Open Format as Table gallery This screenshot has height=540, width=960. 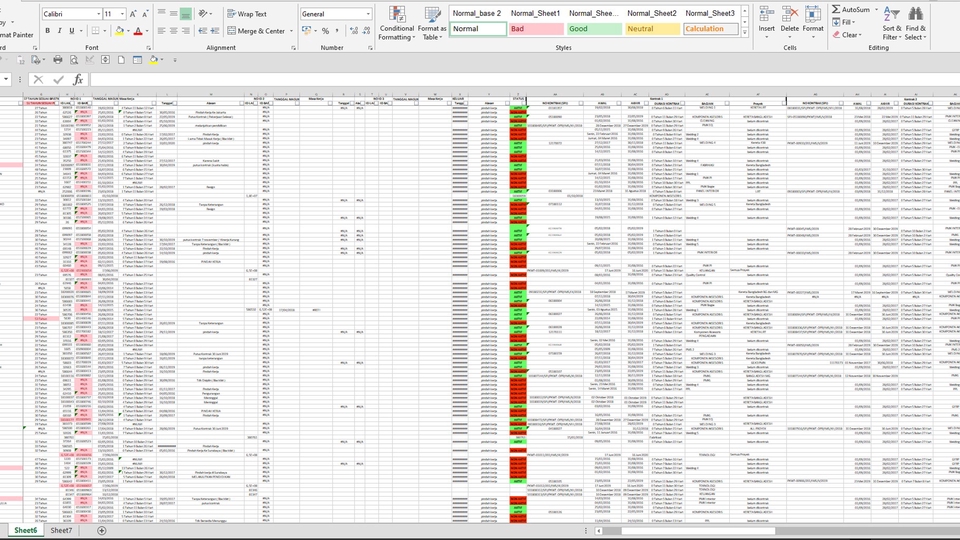(432, 23)
